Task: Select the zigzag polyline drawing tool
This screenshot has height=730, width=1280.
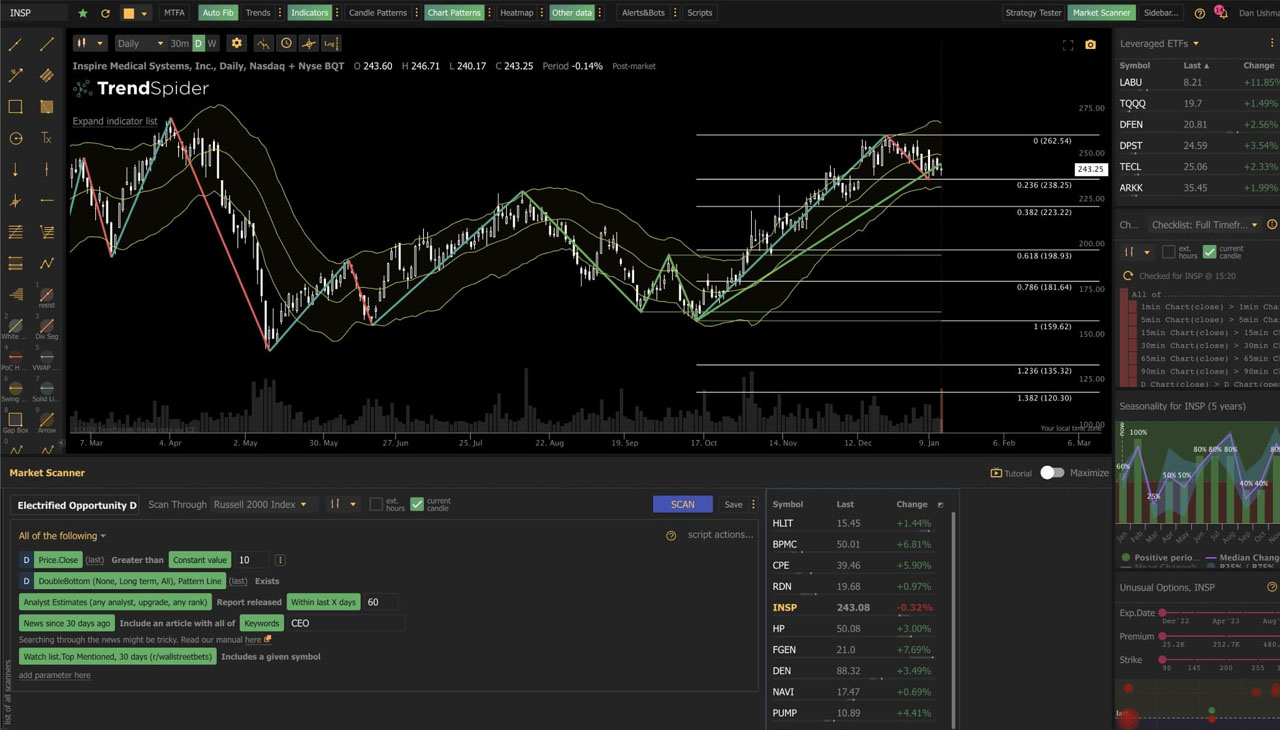Action: [46, 263]
